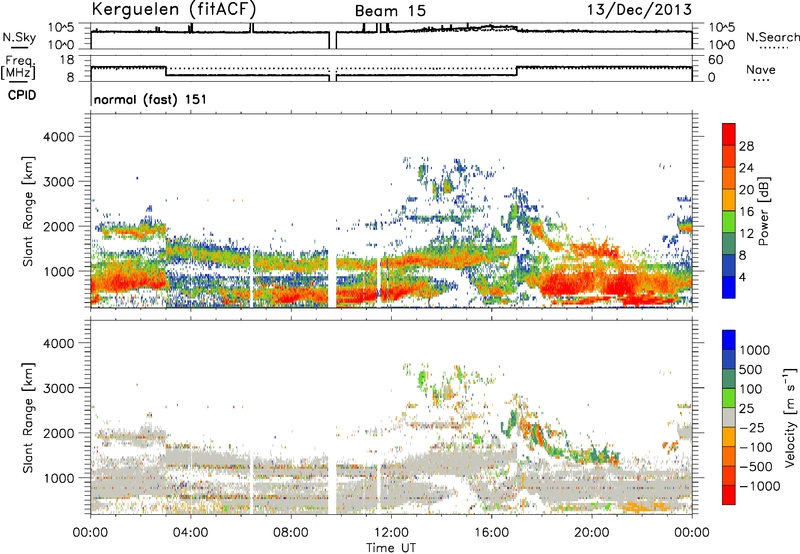800x554 pixels.
Task: Click the gray segment of the velocity colorbar
Action: pyautogui.click(x=729, y=417)
